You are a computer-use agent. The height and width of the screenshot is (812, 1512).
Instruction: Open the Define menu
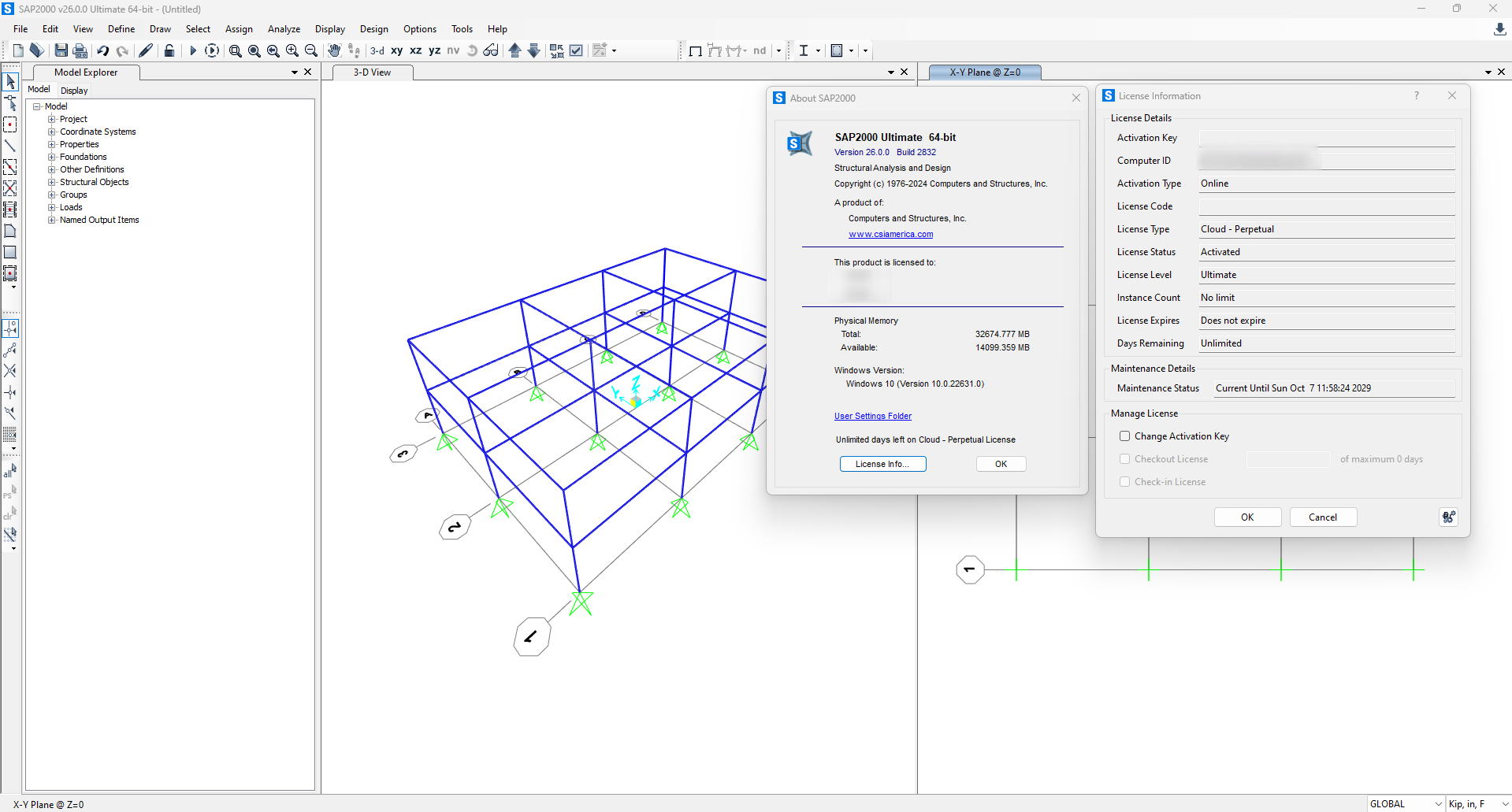tap(121, 29)
